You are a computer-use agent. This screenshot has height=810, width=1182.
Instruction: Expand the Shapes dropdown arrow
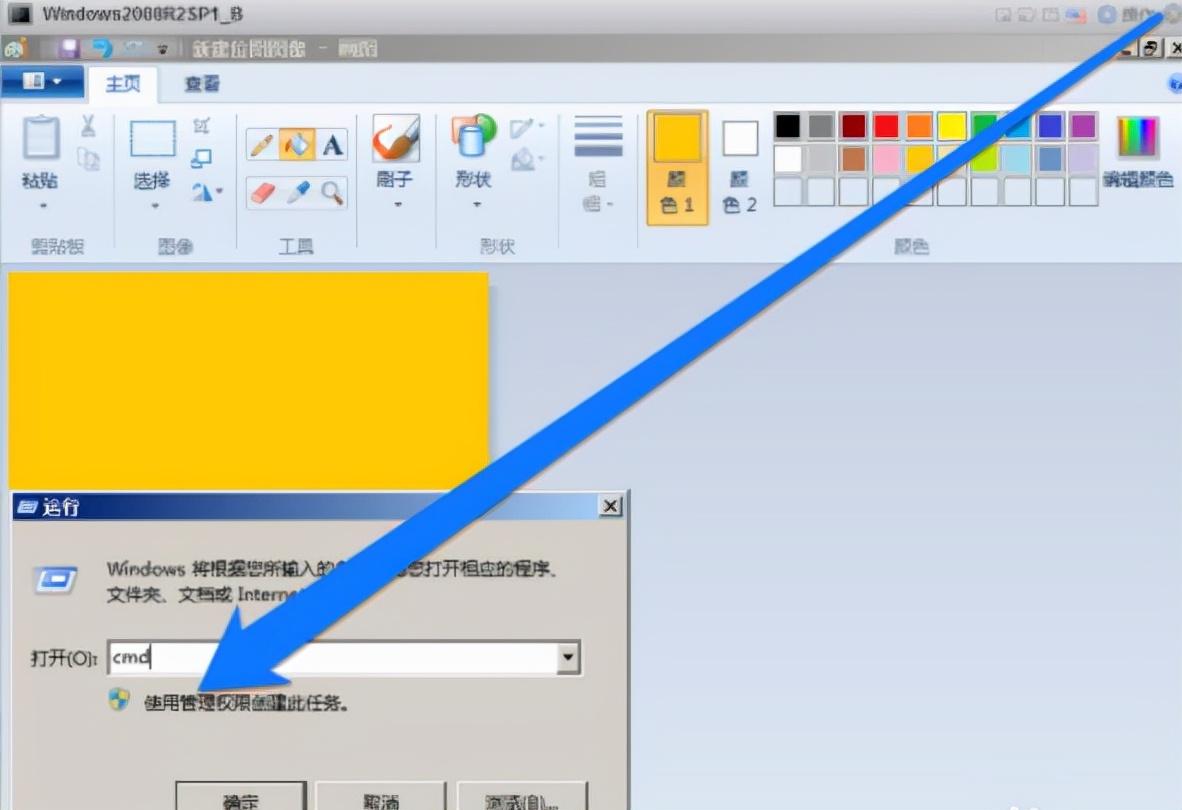(x=476, y=204)
